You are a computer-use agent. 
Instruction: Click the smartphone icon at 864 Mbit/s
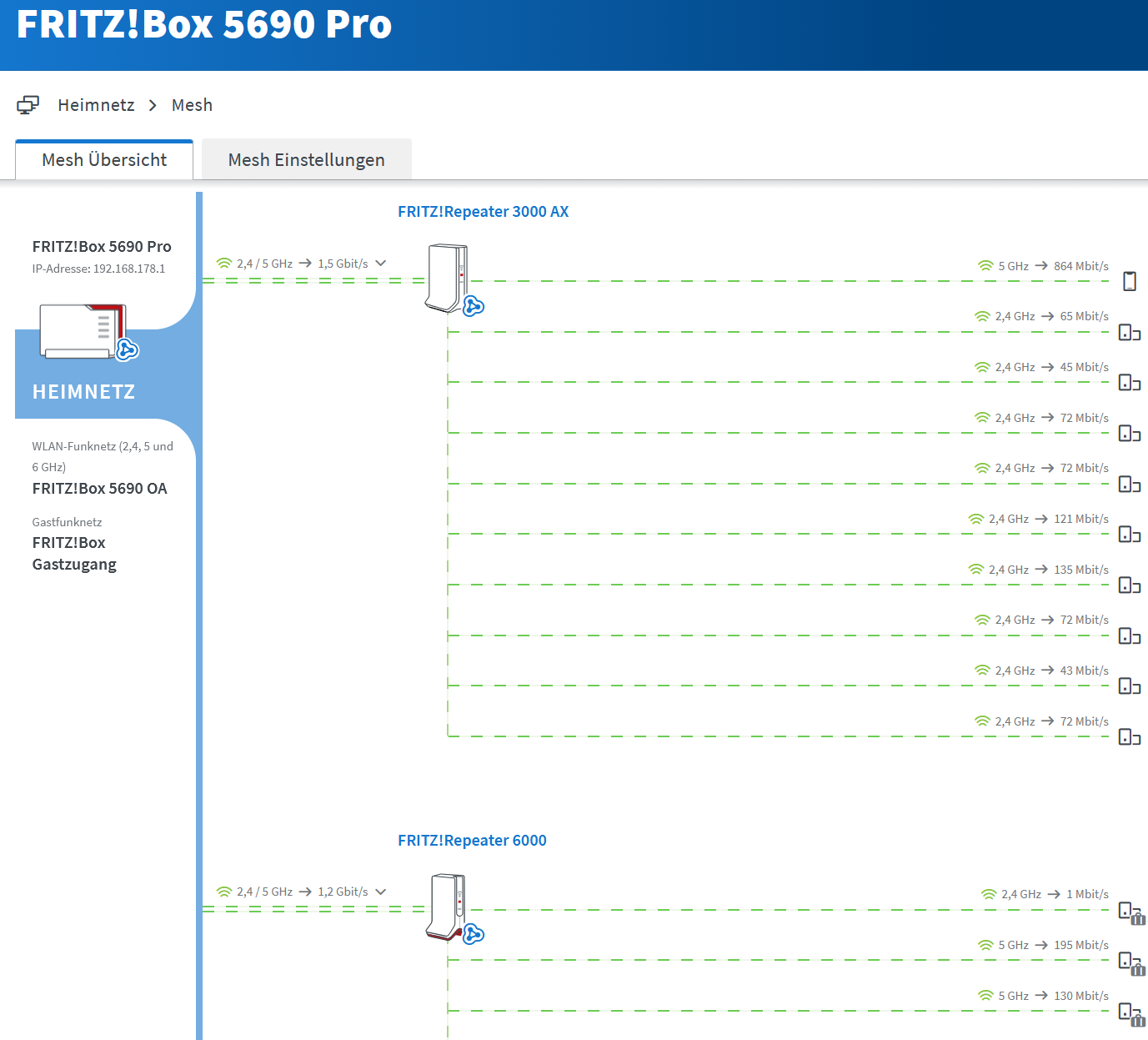(1130, 281)
